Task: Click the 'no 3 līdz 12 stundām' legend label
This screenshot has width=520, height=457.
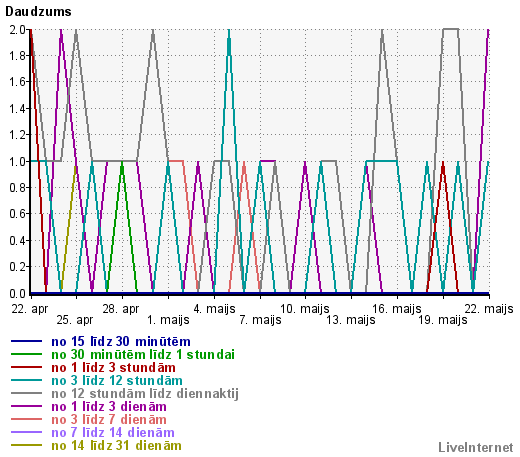Action: point(117,380)
